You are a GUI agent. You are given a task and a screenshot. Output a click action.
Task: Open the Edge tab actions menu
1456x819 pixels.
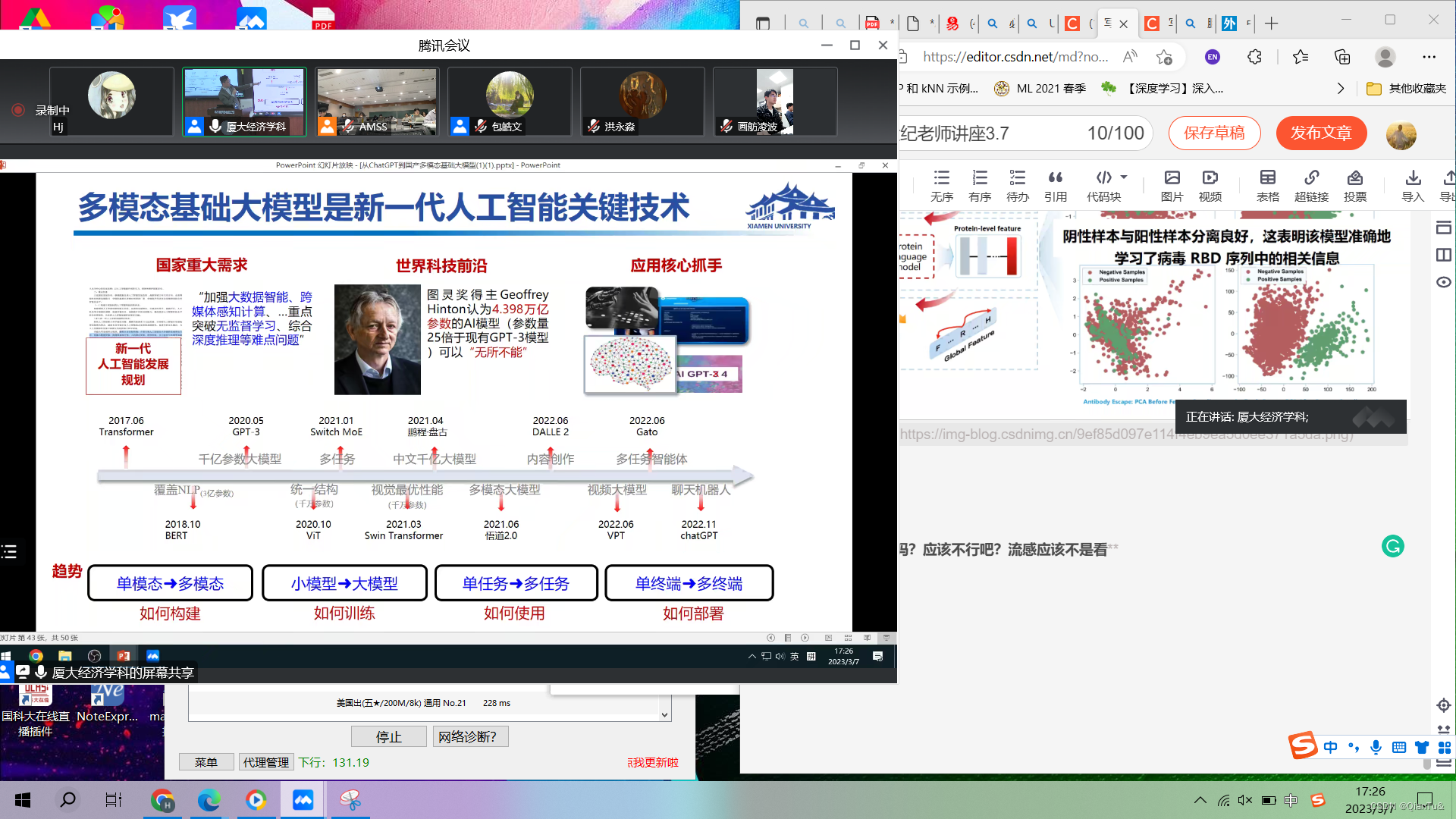click(x=763, y=24)
